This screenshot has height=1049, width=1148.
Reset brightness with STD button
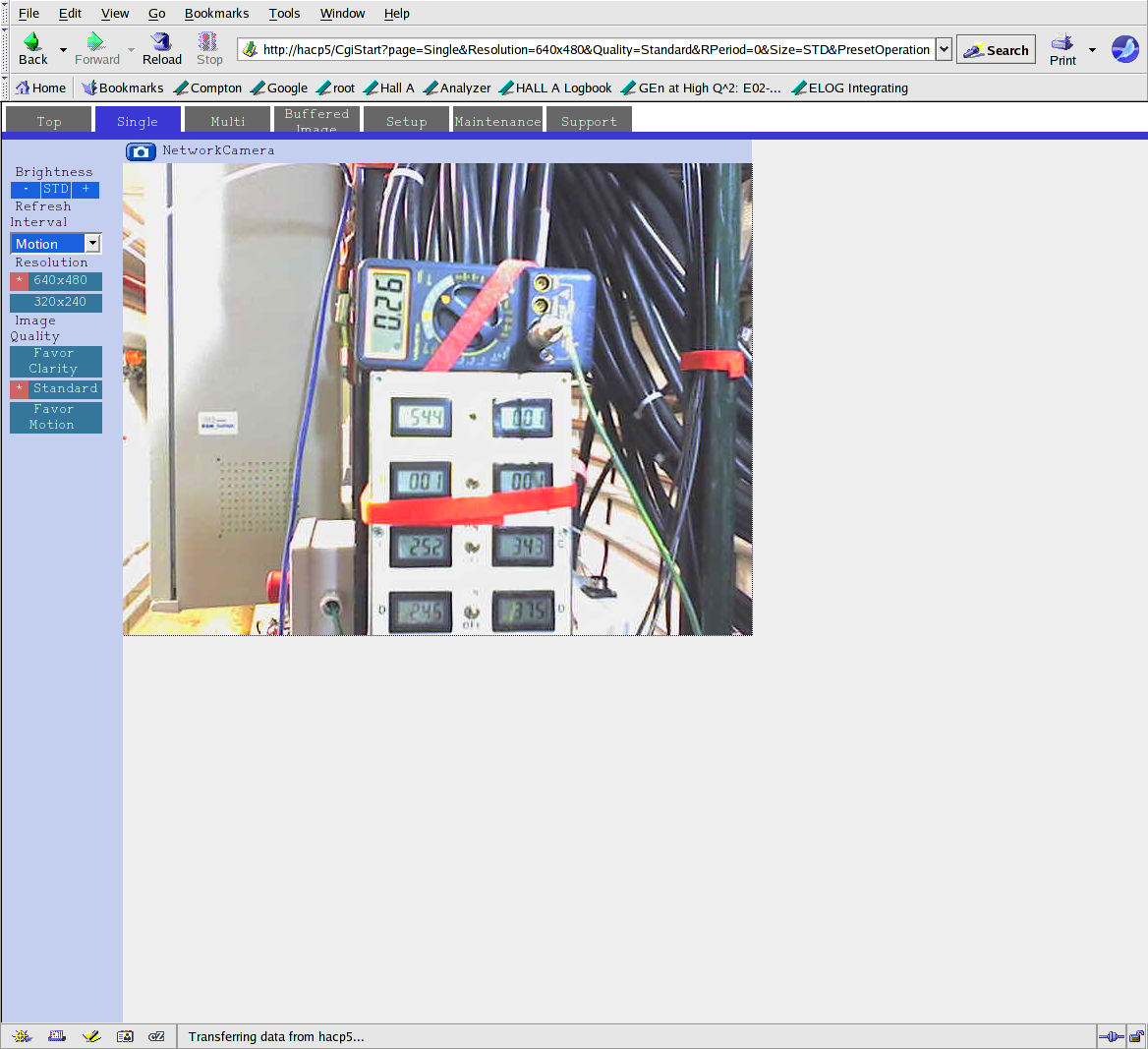pos(56,189)
